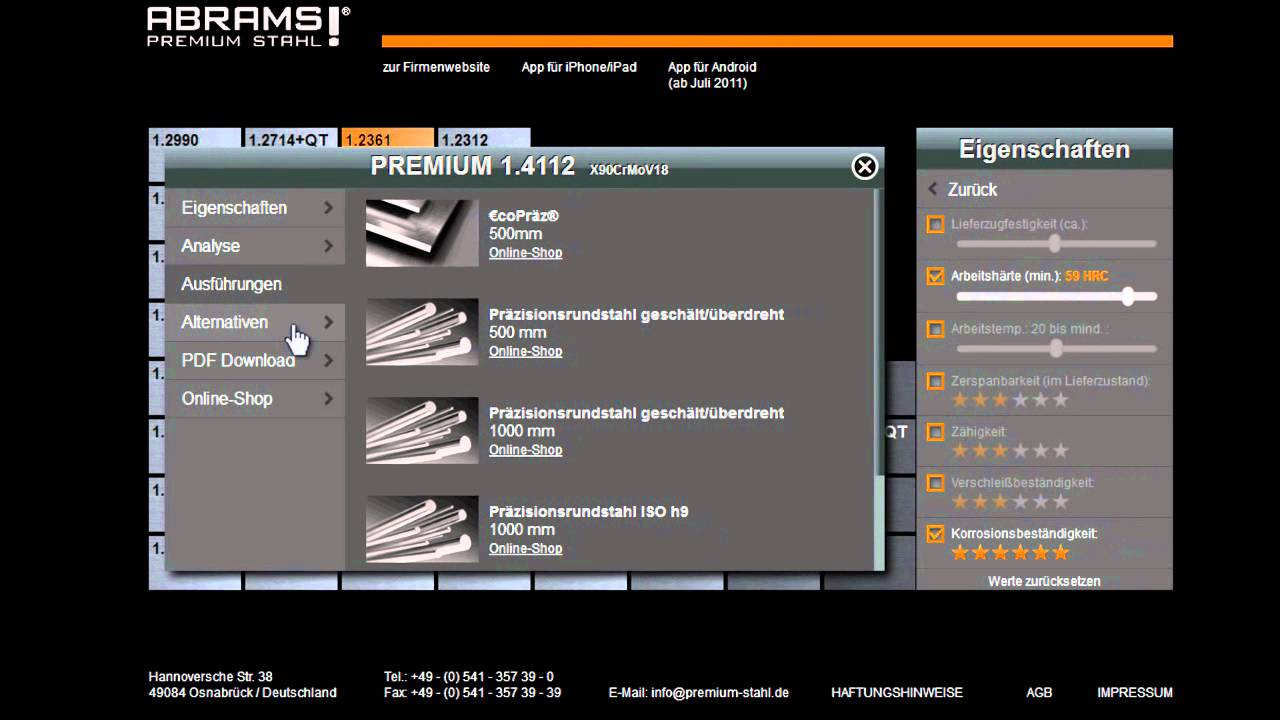Screen dimensions: 1280x720
Task: Enable the Verschleißbeständigkeit checkbox
Action: tap(935, 483)
